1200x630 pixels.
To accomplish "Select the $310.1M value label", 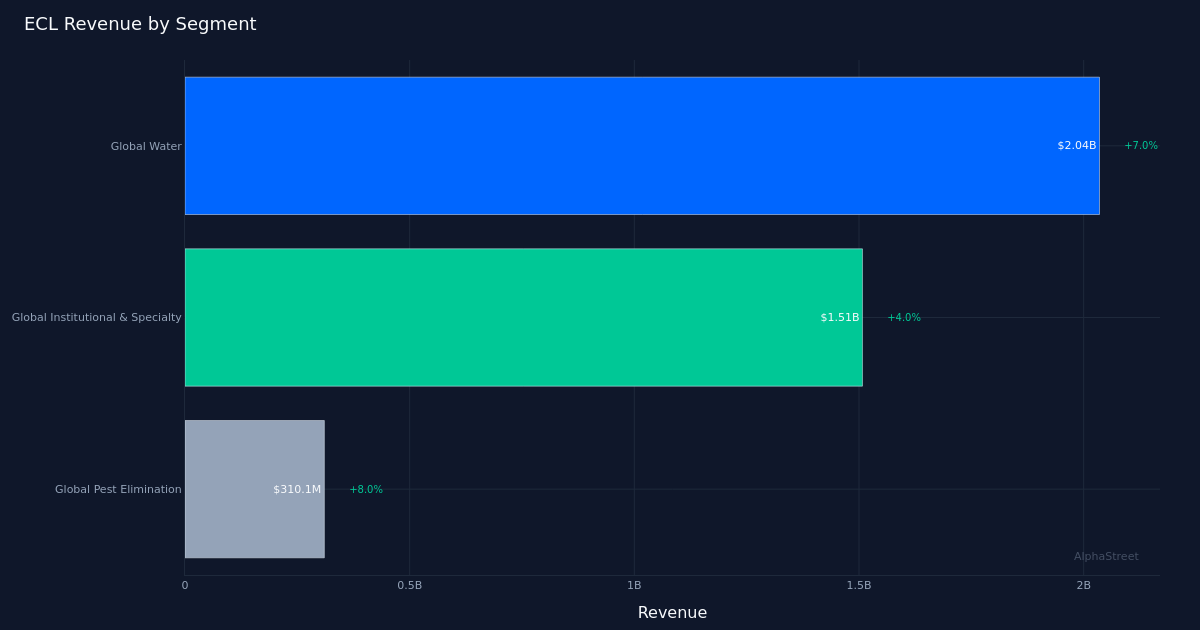I will pos(298,489).
